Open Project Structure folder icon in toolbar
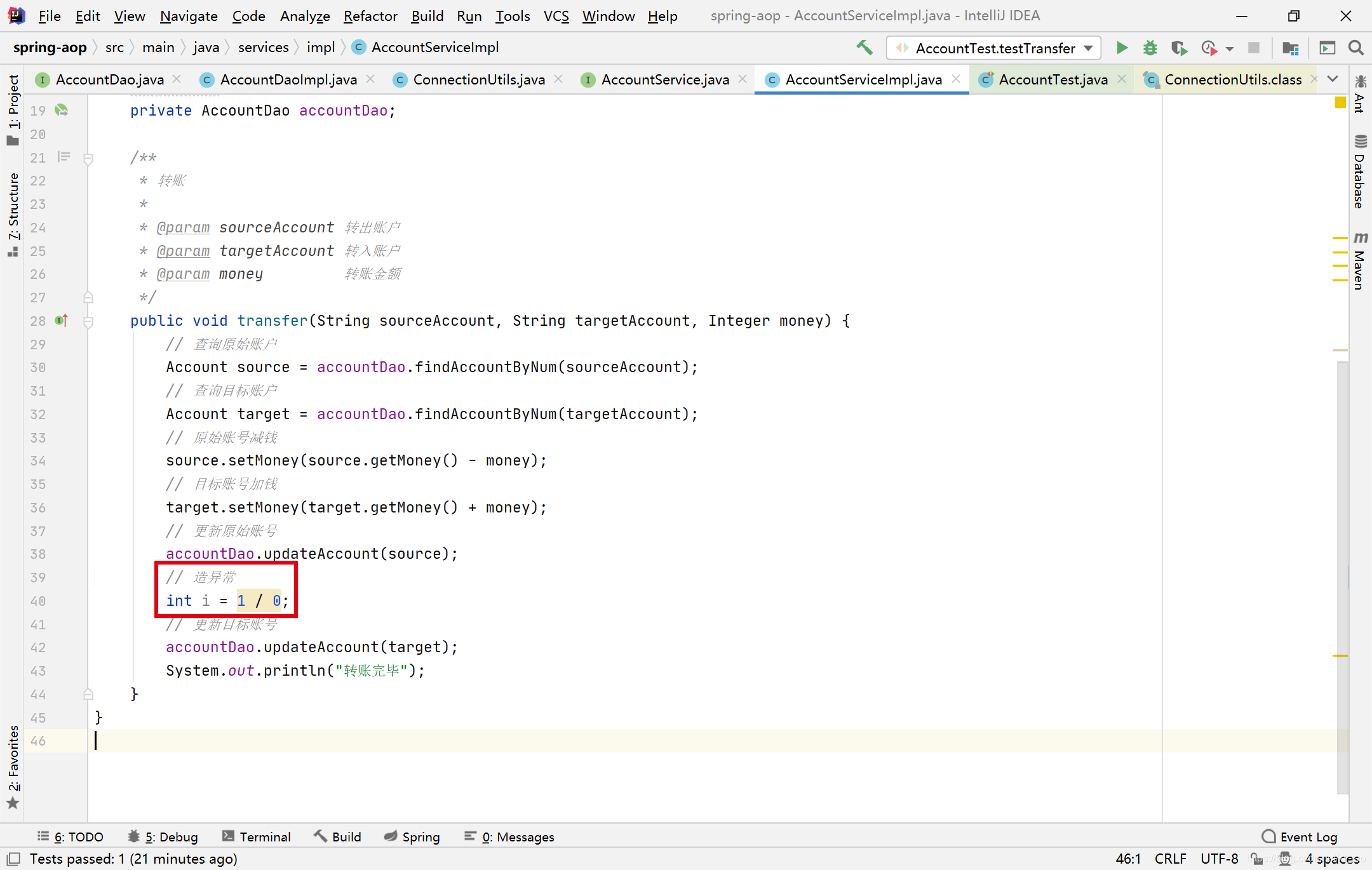 1290,48
